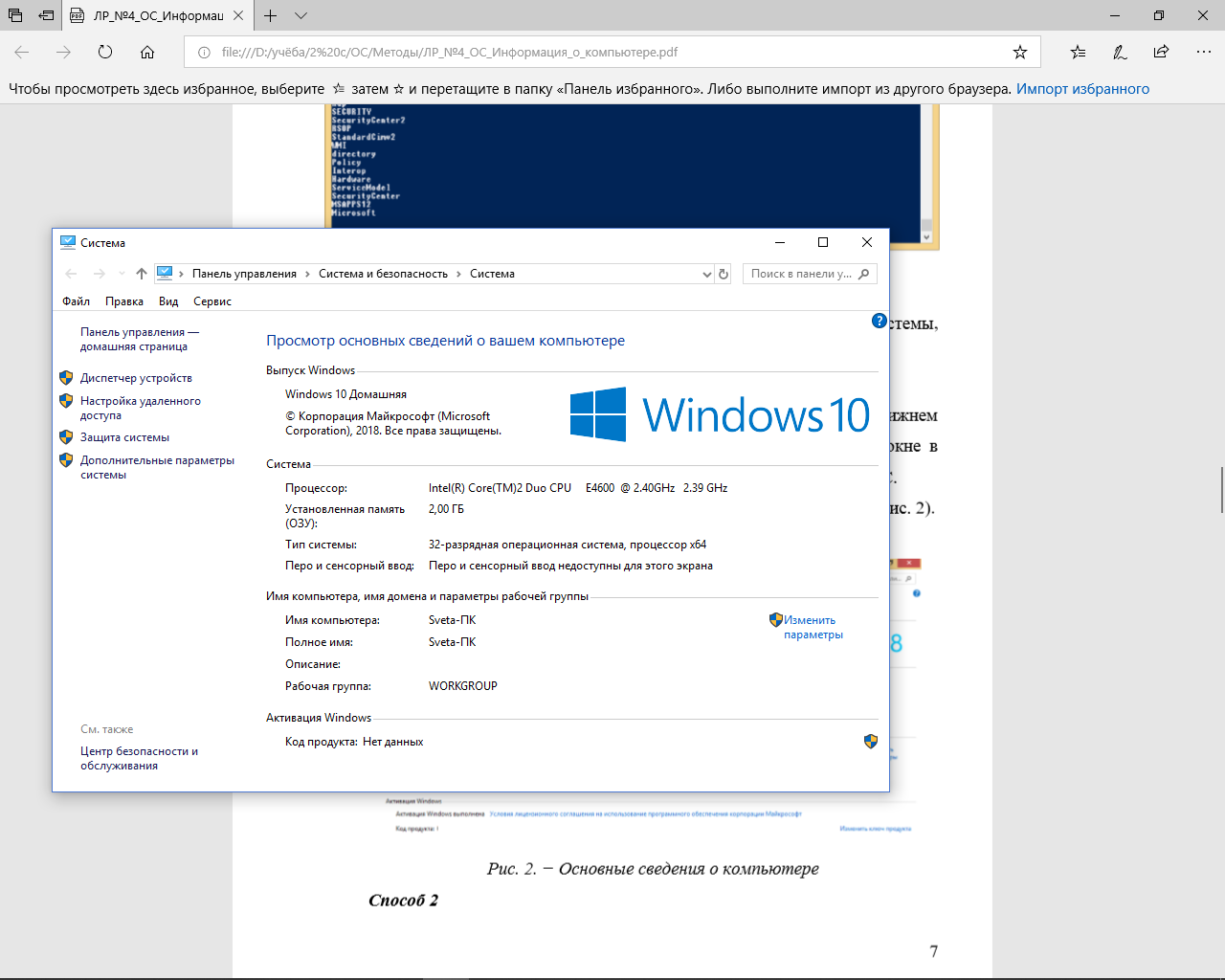
Task: Select the Windows 10 Домашняя text
Action: click(x=345, y=394)
